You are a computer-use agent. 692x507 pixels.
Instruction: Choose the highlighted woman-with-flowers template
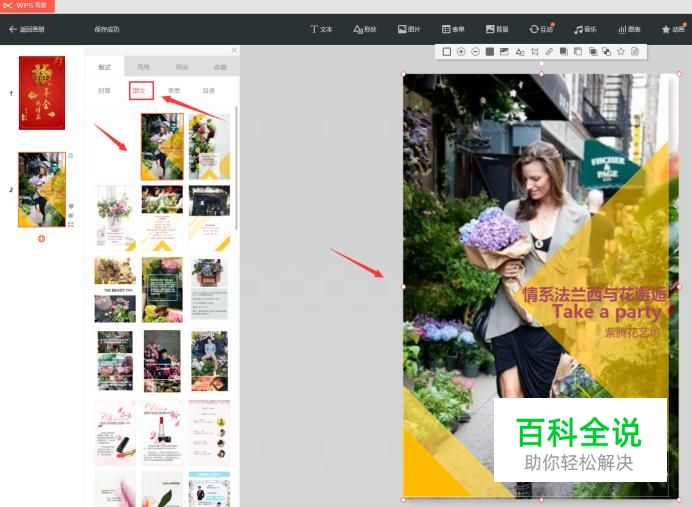(x=162, y=146)
